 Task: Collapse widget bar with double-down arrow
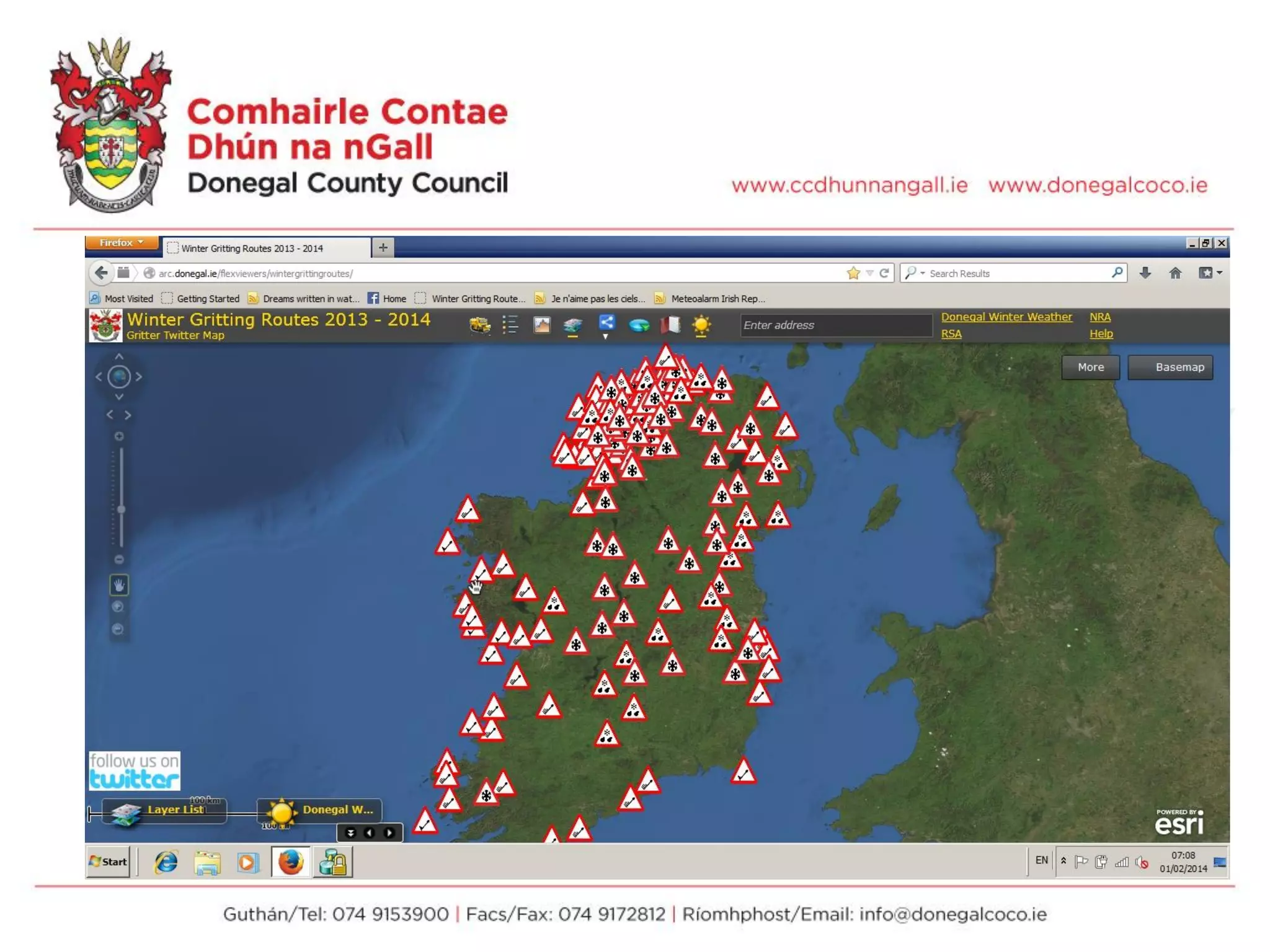point(350,832)
